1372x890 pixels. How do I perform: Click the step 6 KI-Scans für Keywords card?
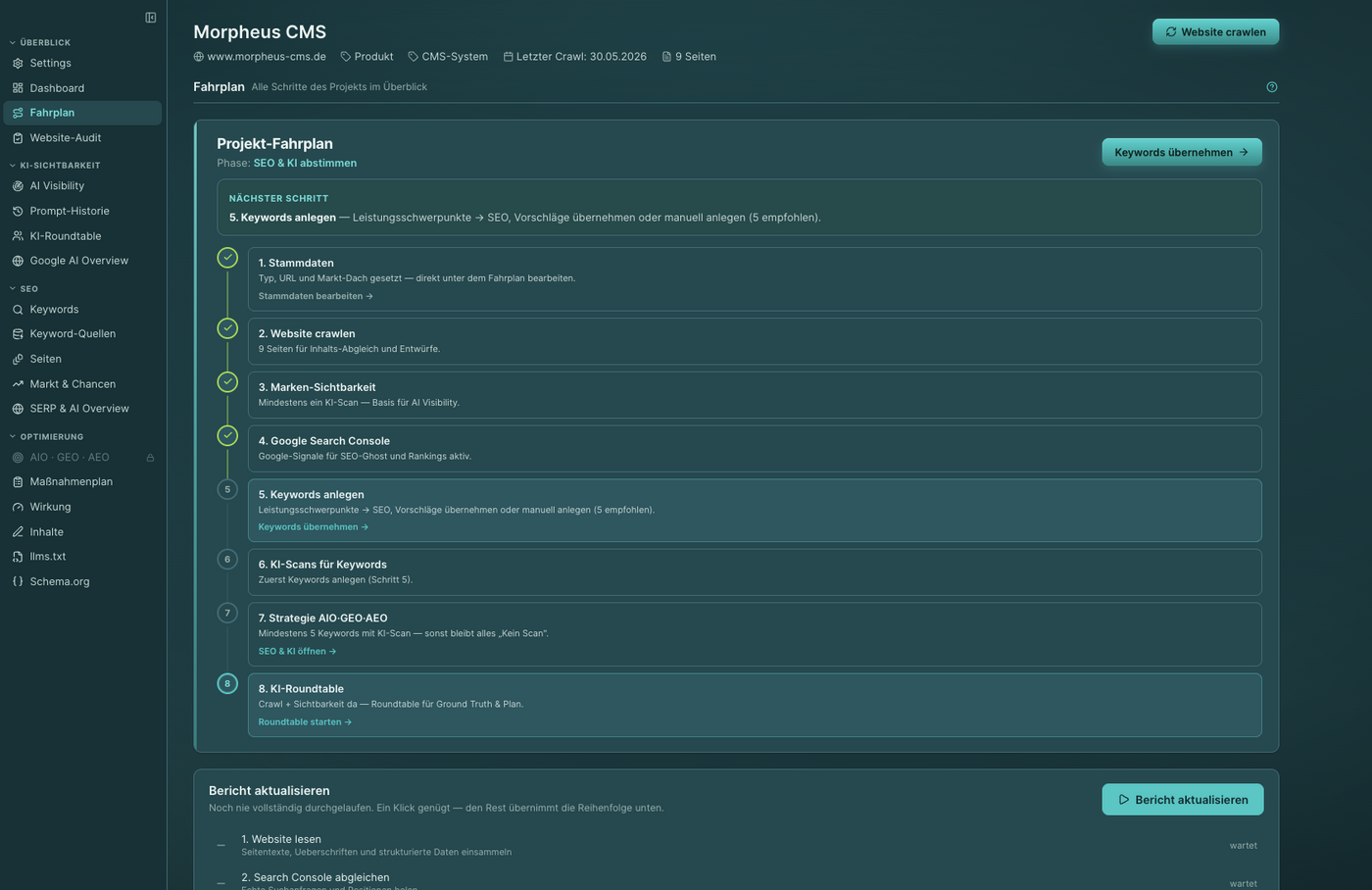pos(755,572)
